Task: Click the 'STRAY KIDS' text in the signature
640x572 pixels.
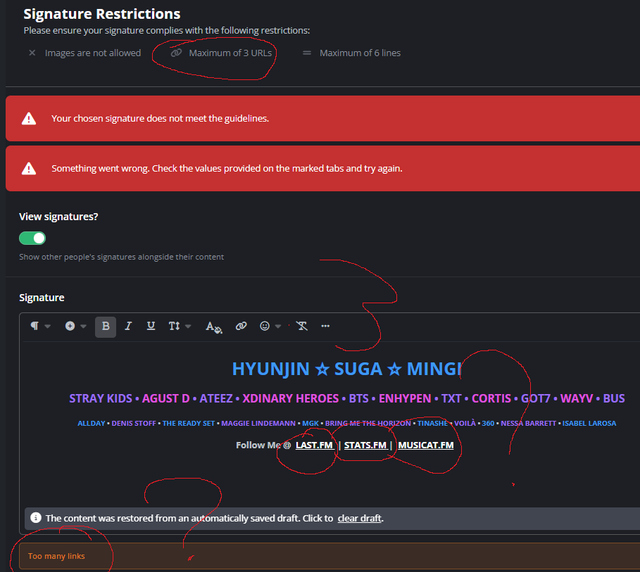Action: pos(100,398)
